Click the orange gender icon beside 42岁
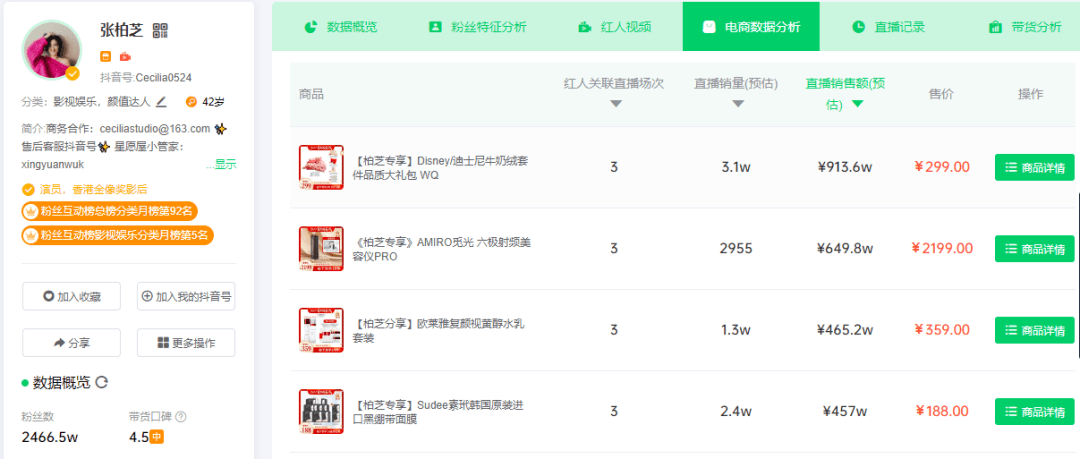 pyautogui.click(x=191, y=102)
